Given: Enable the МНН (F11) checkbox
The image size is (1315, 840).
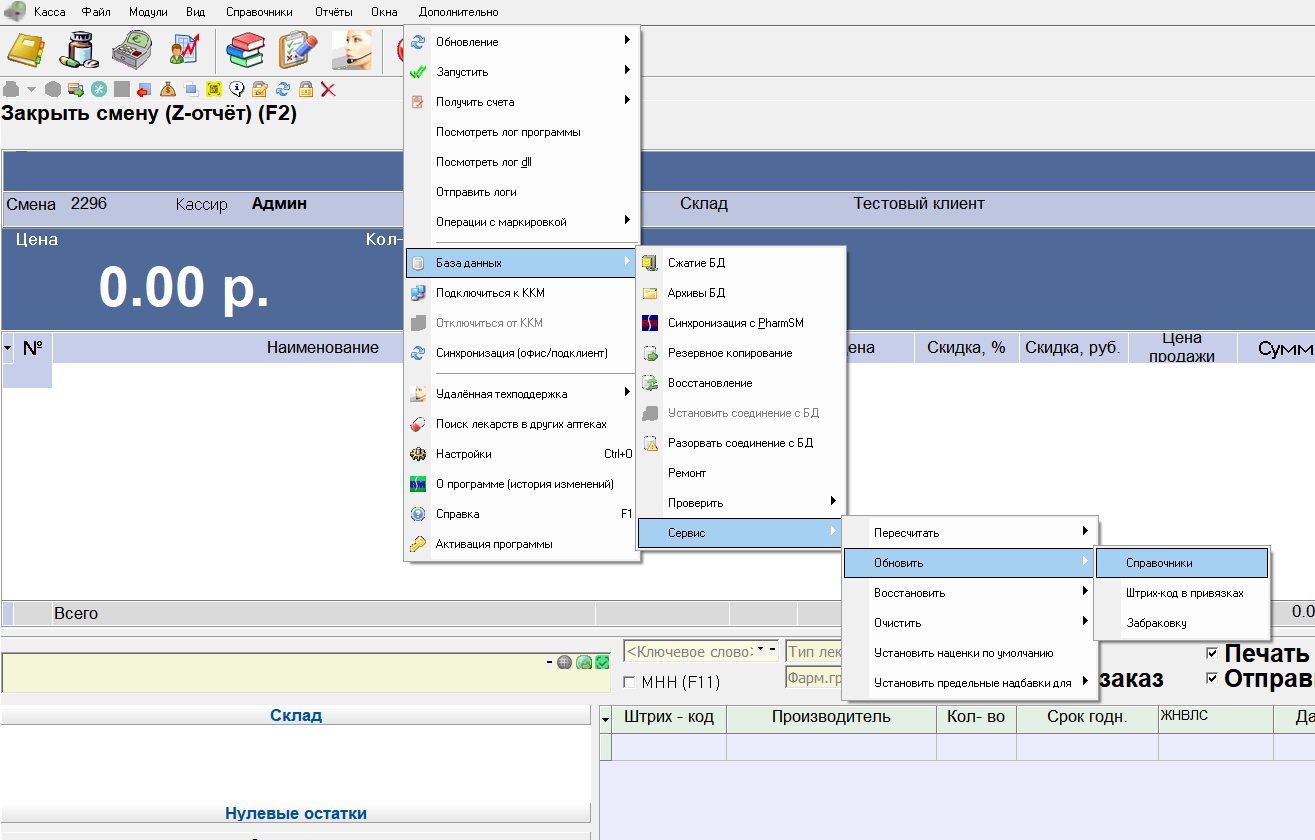Looking at the screenshot, I should pos(629,683).
